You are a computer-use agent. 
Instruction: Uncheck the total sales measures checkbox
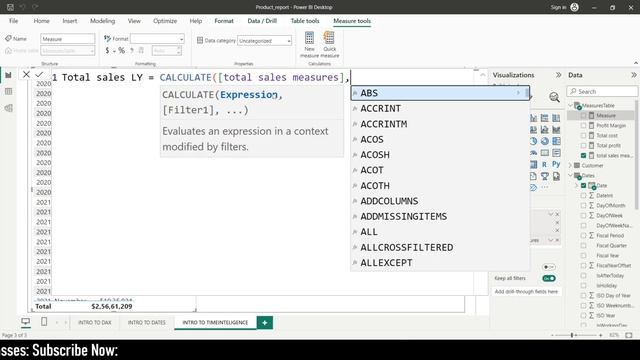point(583,156)
